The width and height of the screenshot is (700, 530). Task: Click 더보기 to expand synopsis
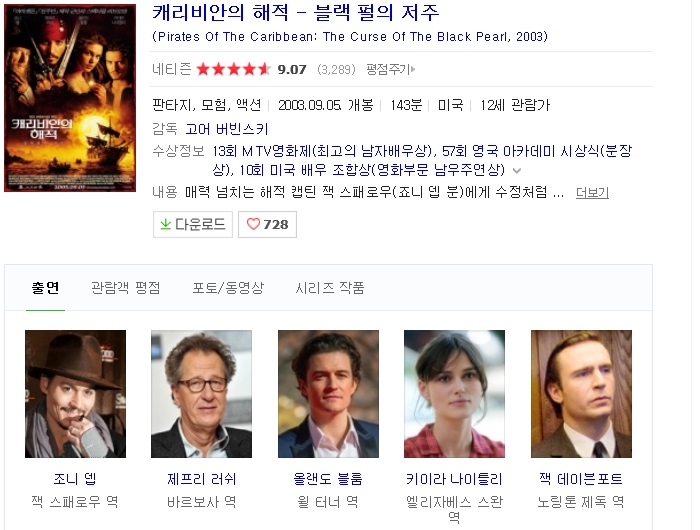tap(592, 192)
